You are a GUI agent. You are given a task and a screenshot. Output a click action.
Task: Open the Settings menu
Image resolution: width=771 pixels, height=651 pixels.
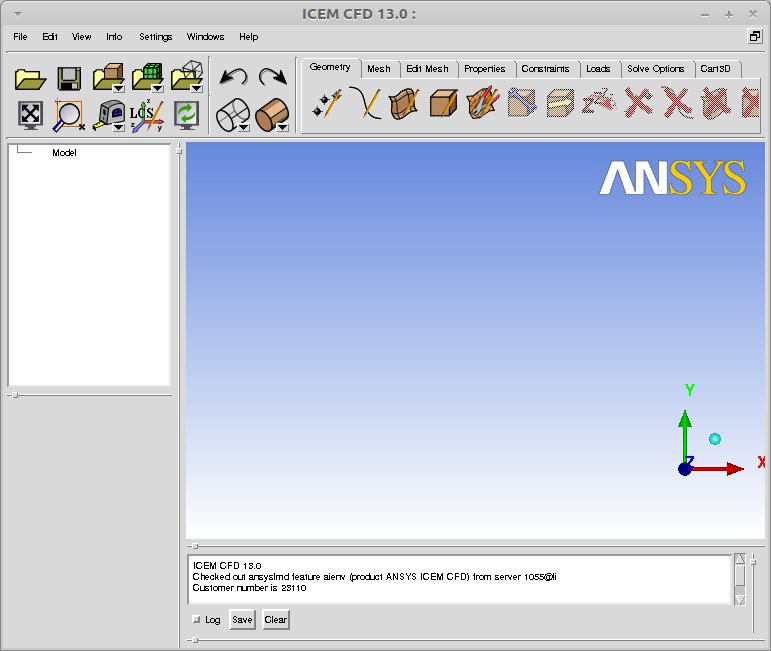pyautogui.click(x=155, y=37)
